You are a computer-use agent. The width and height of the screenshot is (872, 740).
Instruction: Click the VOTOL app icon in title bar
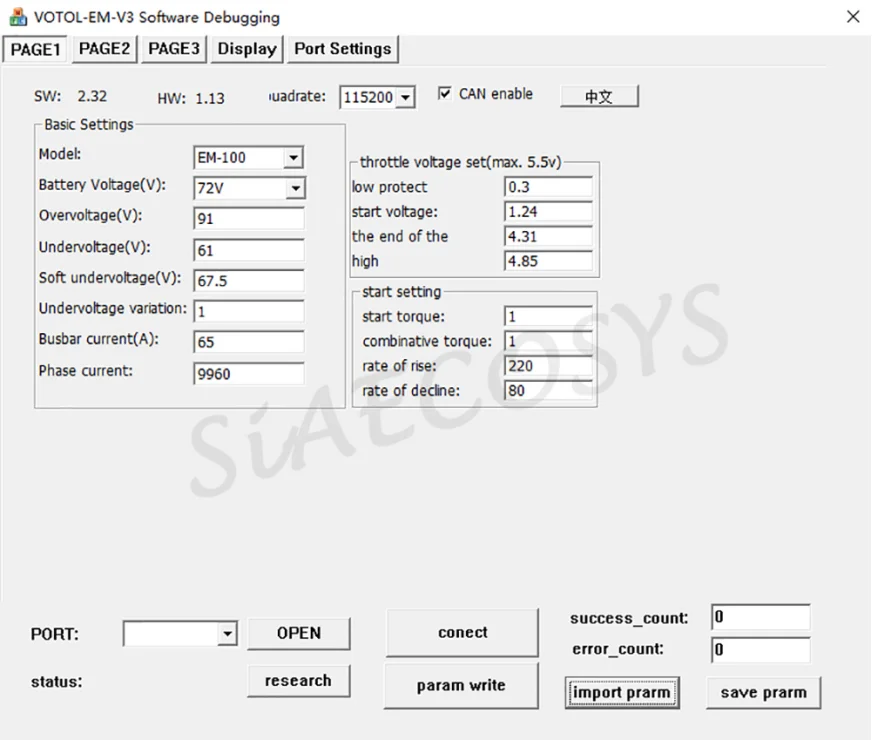point(18,17)
